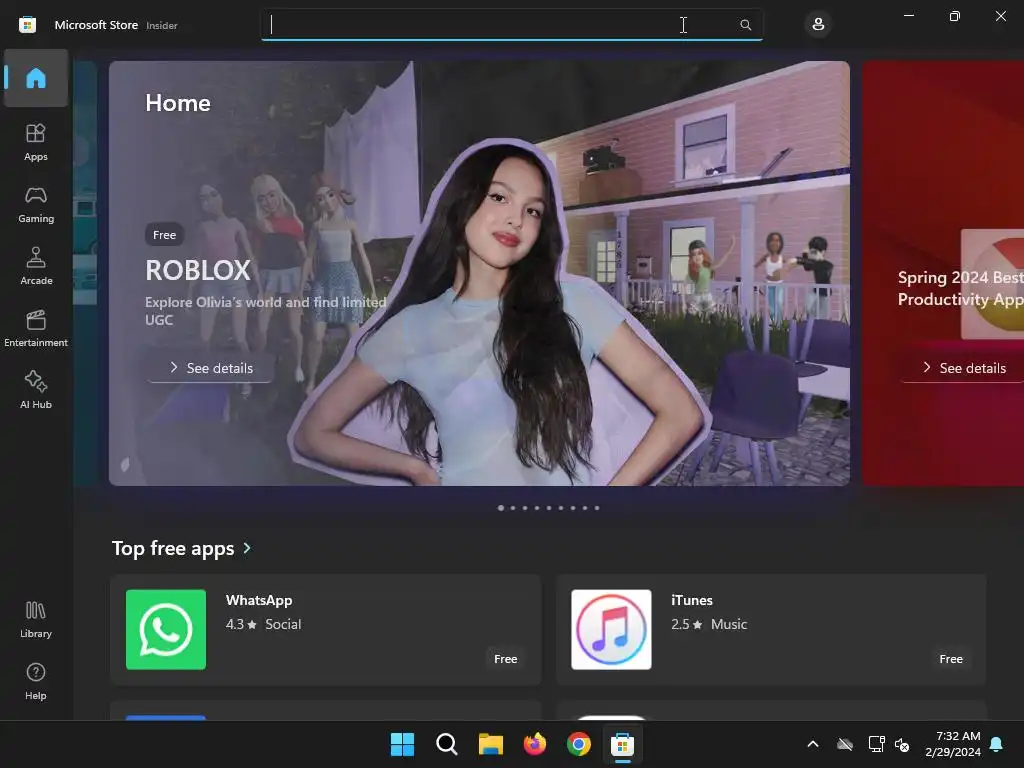
Task: Click the network display tray icon
Action: coord(876,744)
